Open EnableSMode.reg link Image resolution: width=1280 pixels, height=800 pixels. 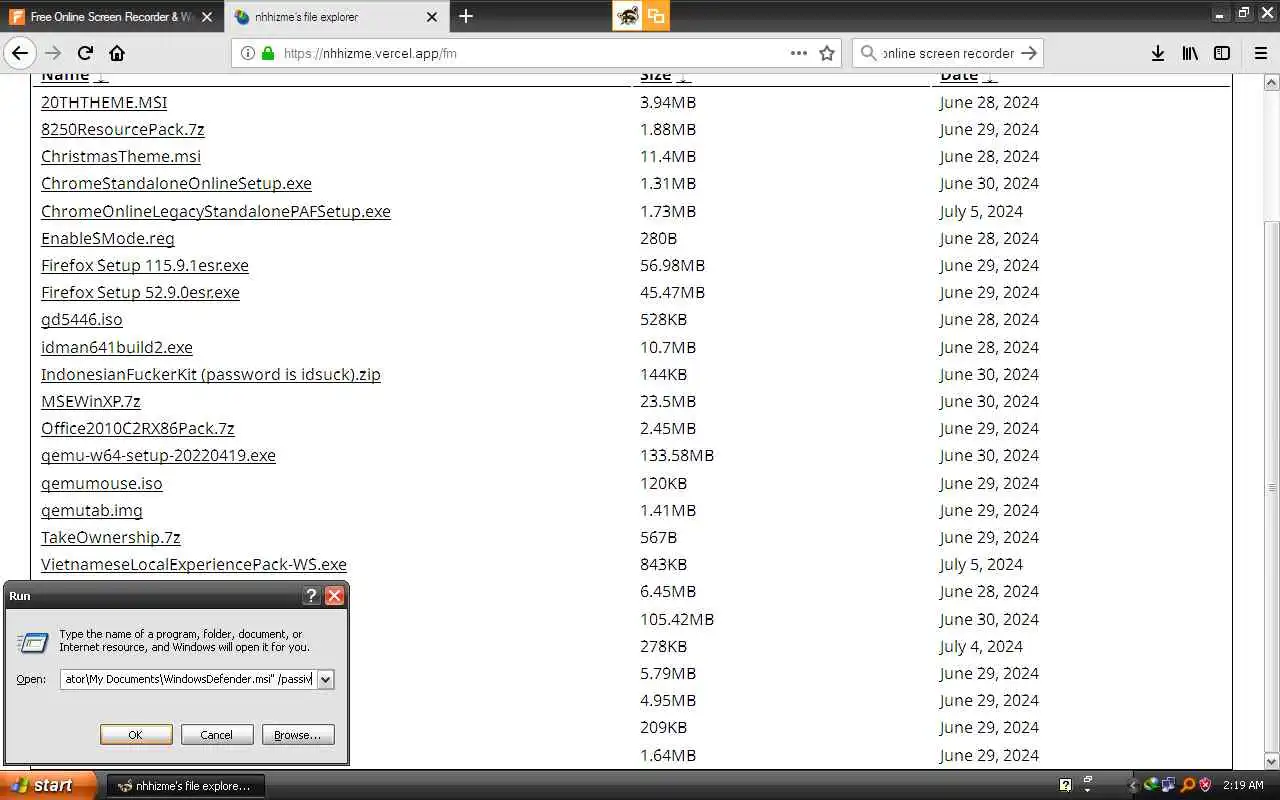[108, 238]
